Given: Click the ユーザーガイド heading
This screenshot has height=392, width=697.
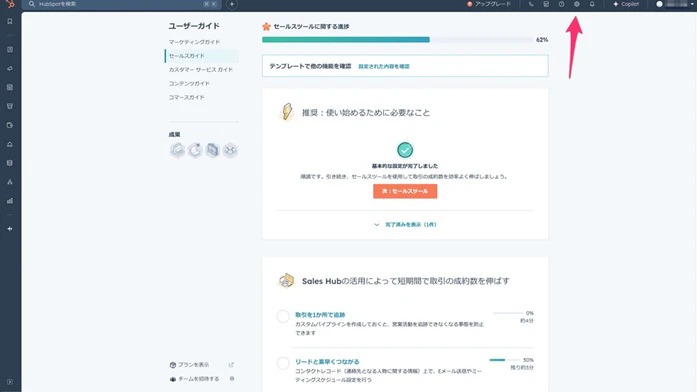Looking at the screenshot, I should pyautogui.click(x=194, y=26).
